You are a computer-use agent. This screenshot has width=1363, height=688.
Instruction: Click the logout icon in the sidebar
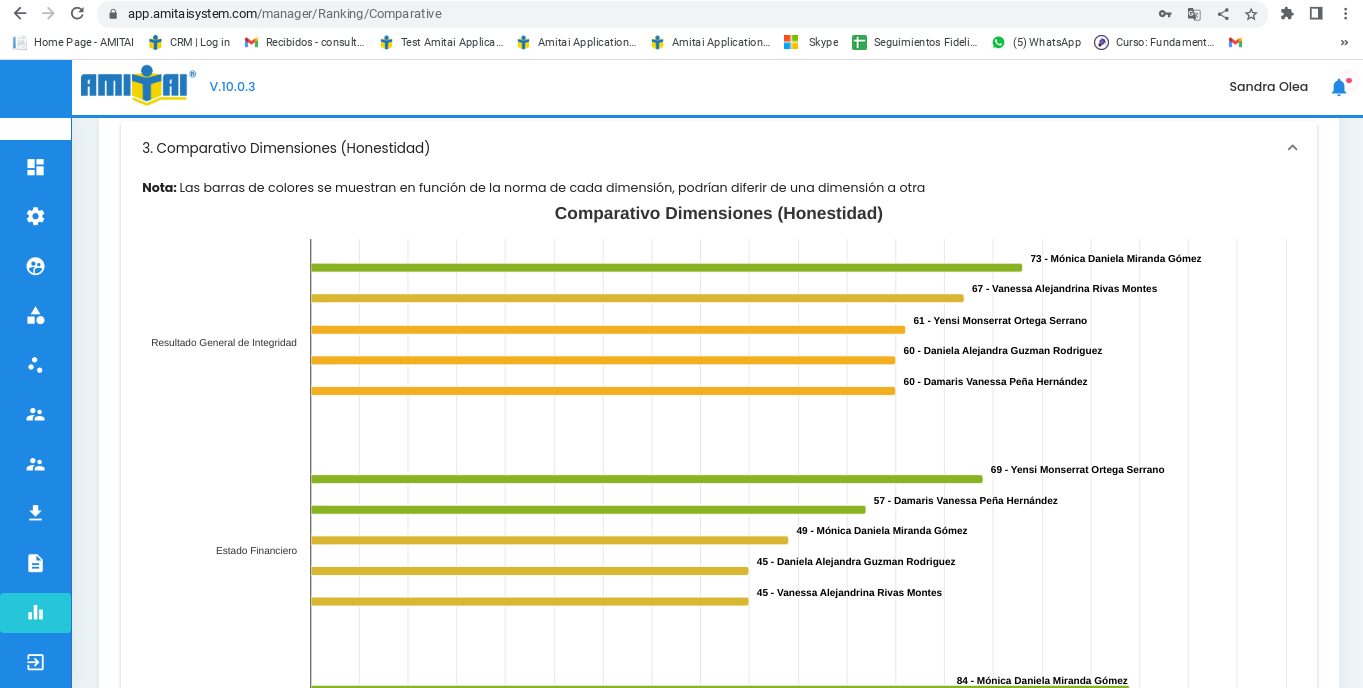pos(35,662)
